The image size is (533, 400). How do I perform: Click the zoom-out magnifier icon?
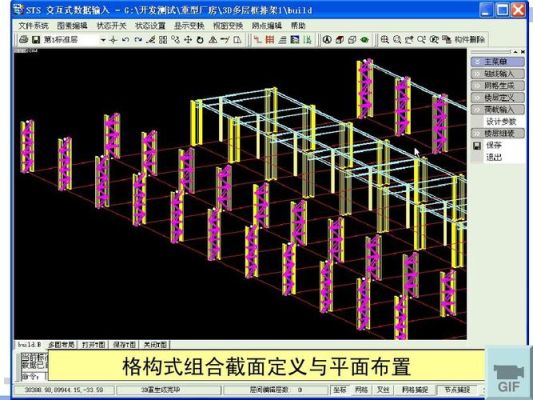pyautogui.click(x=397, y=40)
